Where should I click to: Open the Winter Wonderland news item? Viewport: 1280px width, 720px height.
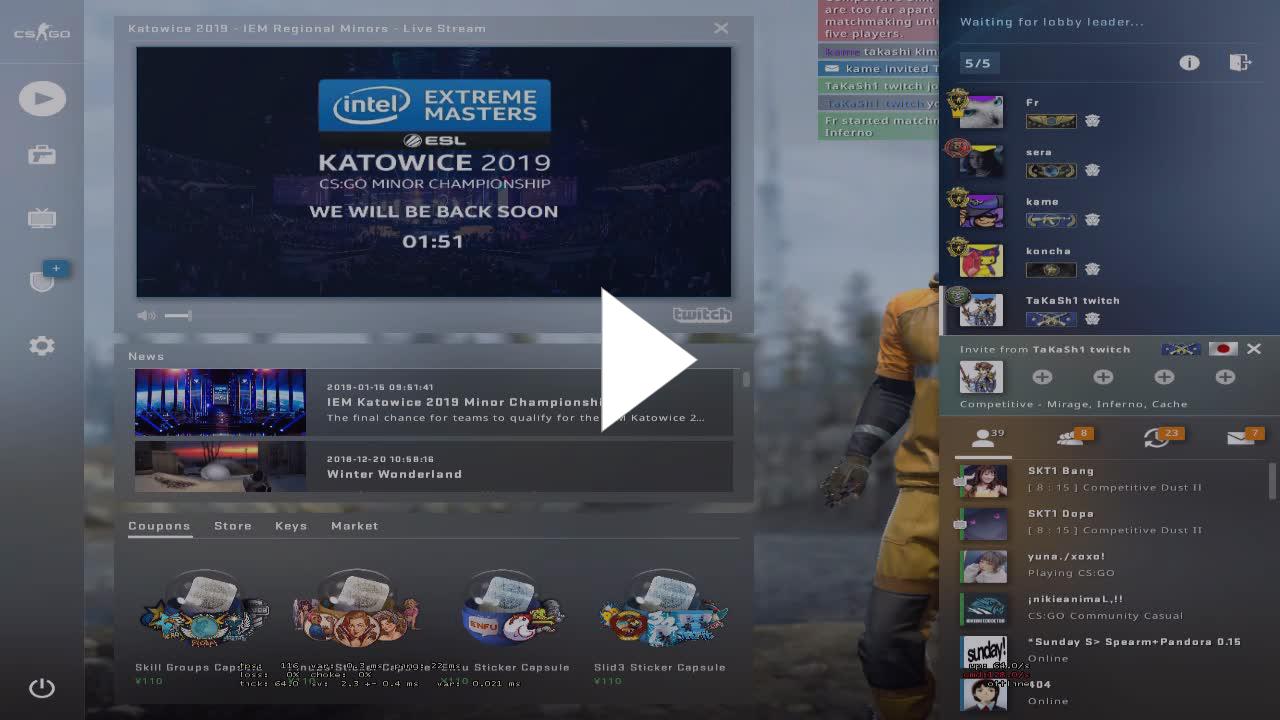click(434, 466)
